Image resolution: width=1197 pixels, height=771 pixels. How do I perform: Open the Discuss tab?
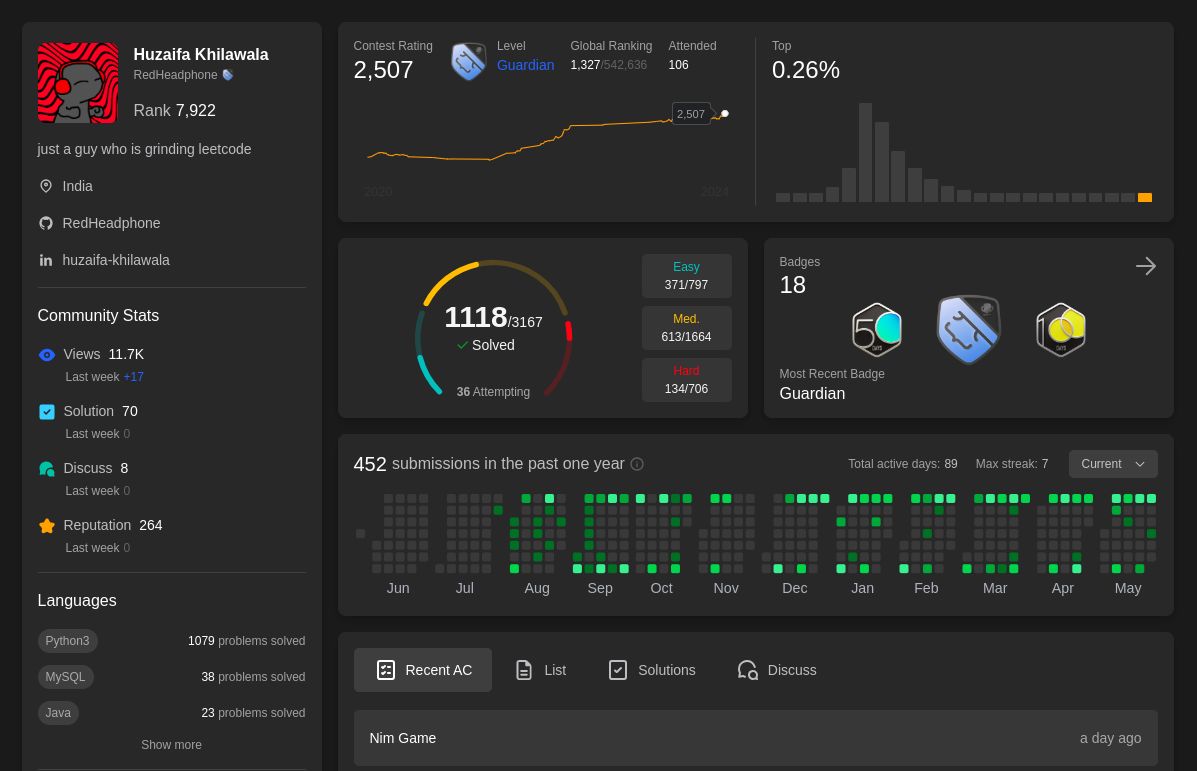[x=776, y=670]
